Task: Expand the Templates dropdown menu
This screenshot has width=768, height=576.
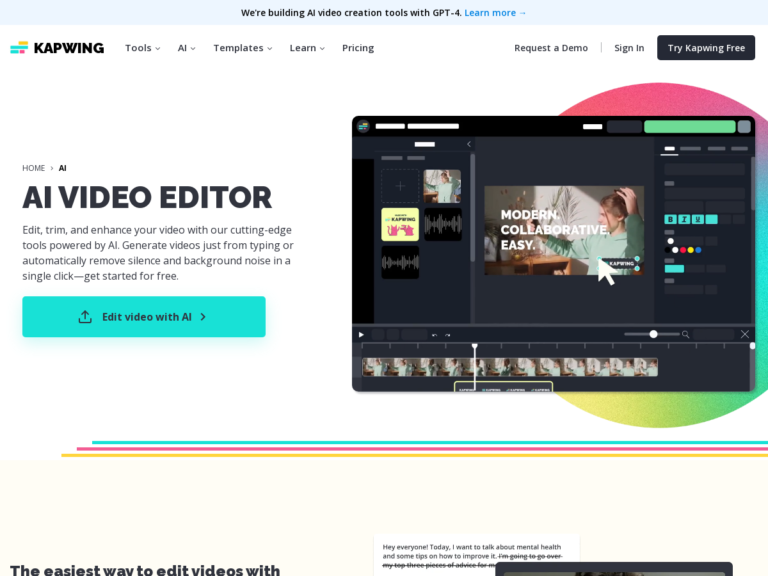Action: (243, 48)
